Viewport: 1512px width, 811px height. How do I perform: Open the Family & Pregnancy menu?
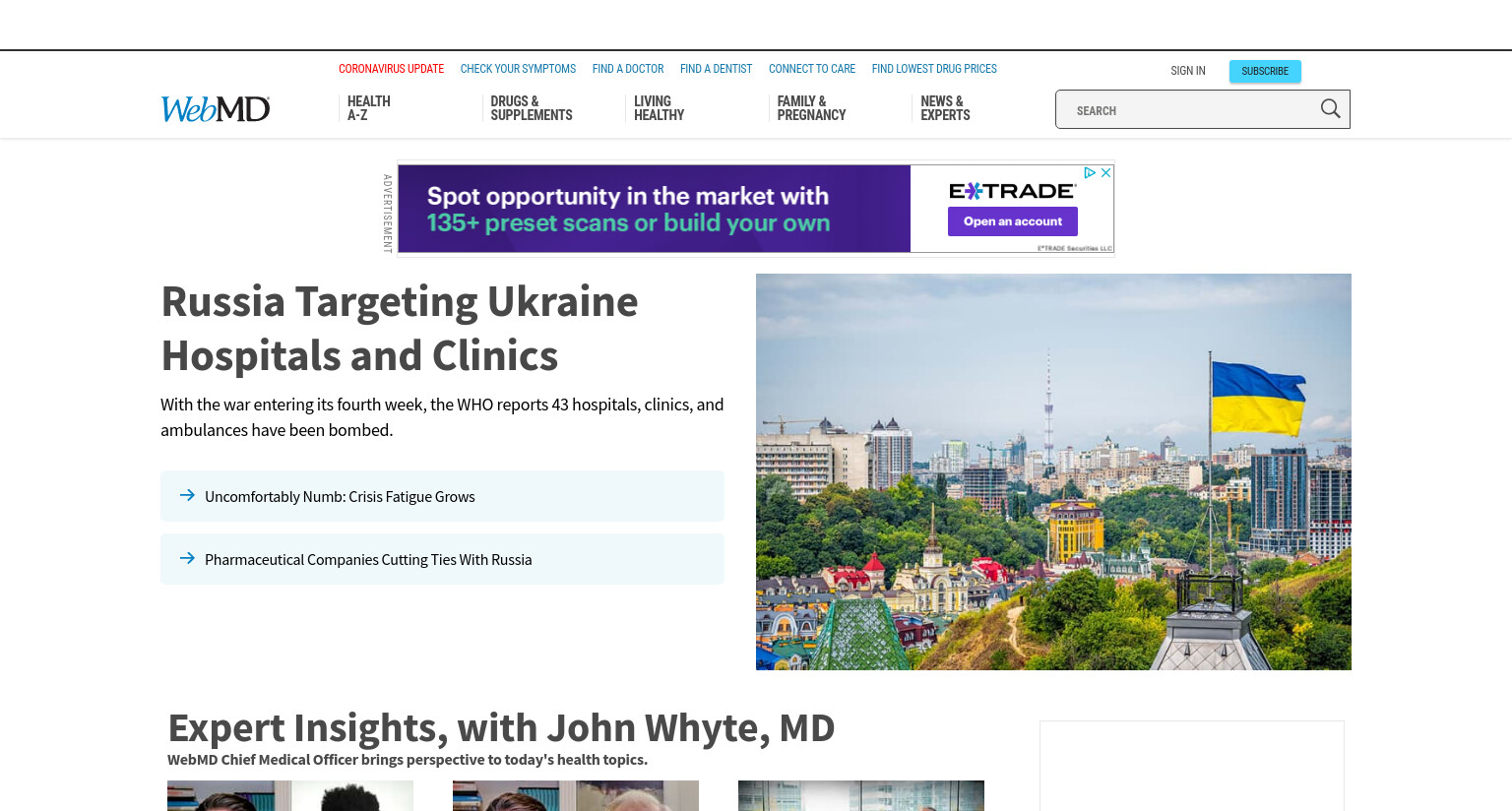811,108
